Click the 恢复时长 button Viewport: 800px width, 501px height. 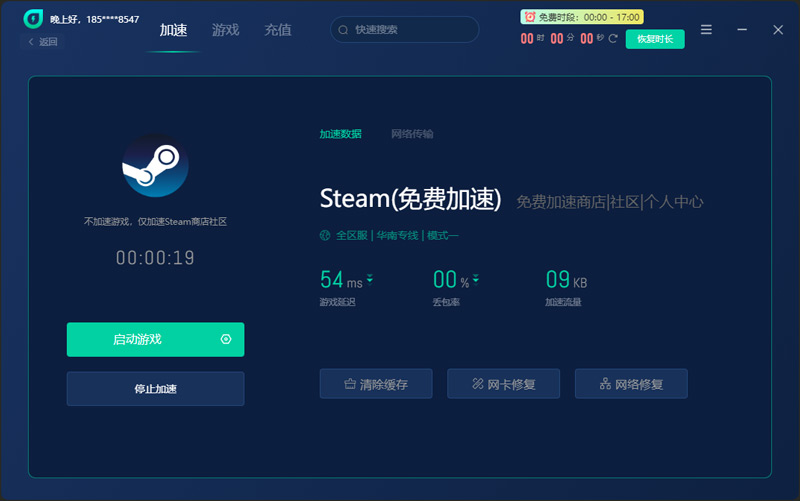(655, 39)
